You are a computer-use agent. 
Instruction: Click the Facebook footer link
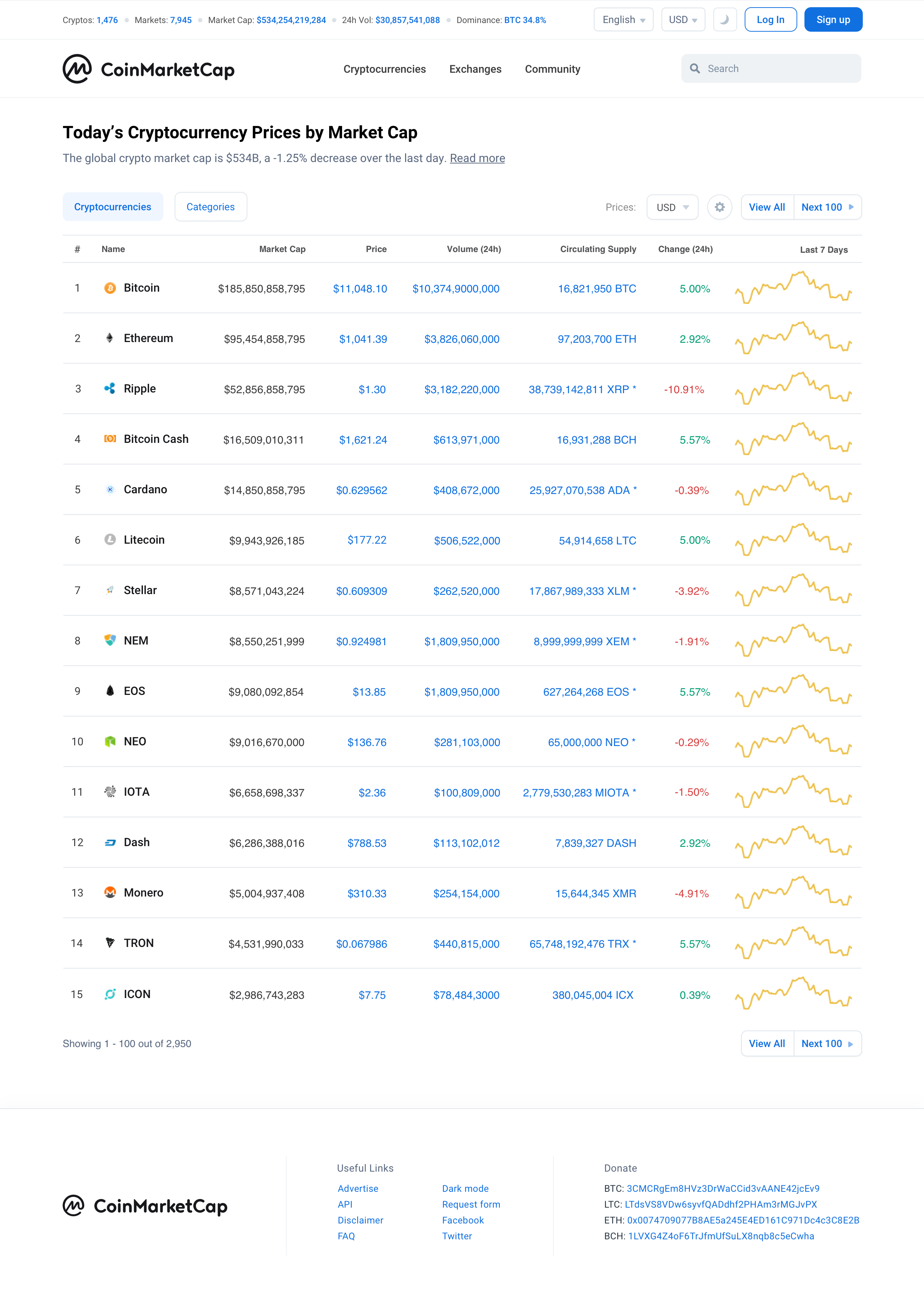click(463, 1221)
